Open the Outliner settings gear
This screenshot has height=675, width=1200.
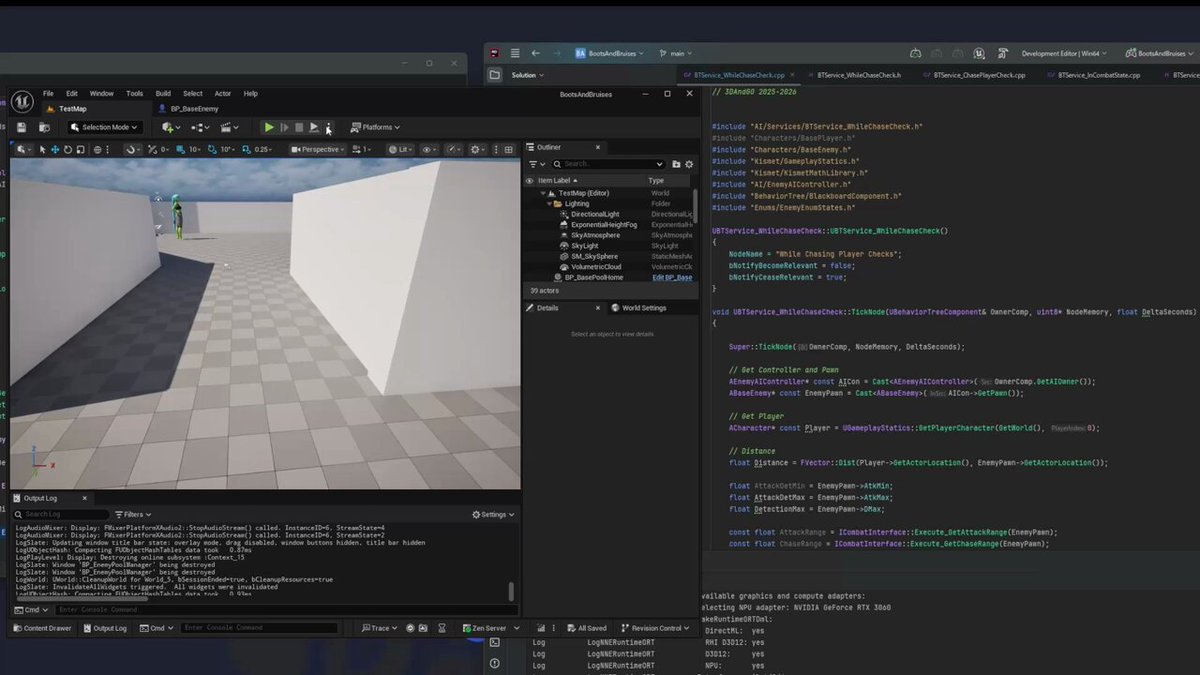[690, 164]
